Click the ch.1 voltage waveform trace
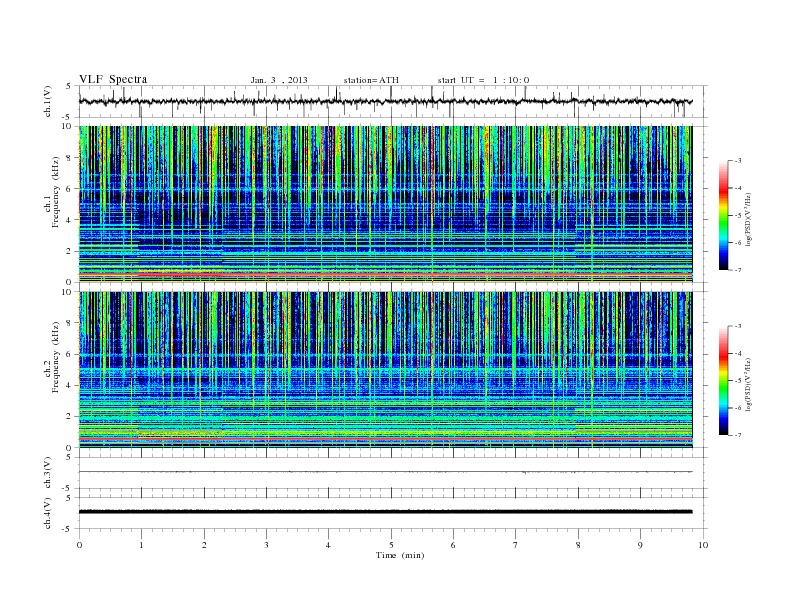792x612 pixels. point(385,101)
